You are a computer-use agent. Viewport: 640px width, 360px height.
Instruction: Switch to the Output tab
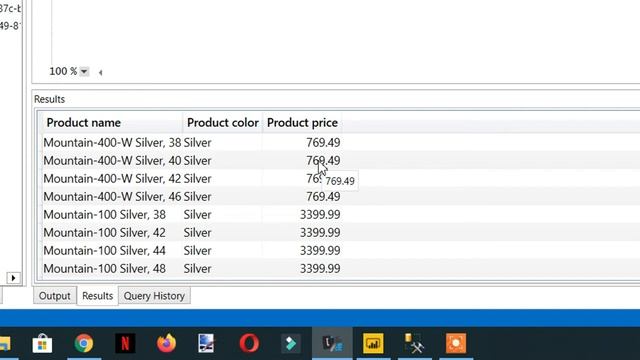[x=55, y=296]
